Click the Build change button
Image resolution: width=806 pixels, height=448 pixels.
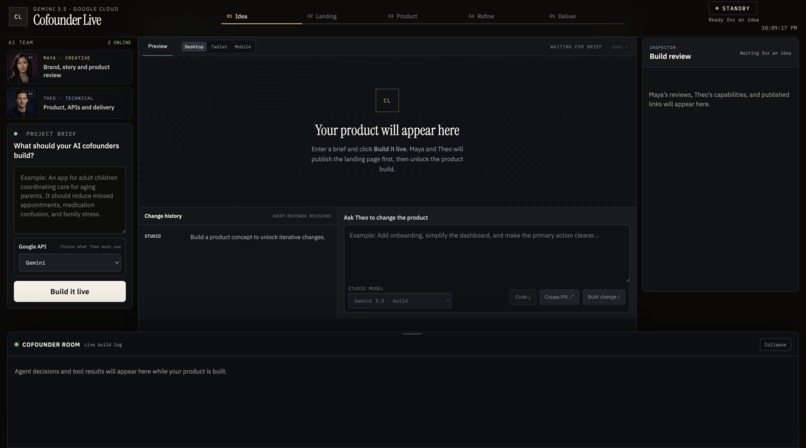[603, 297]
